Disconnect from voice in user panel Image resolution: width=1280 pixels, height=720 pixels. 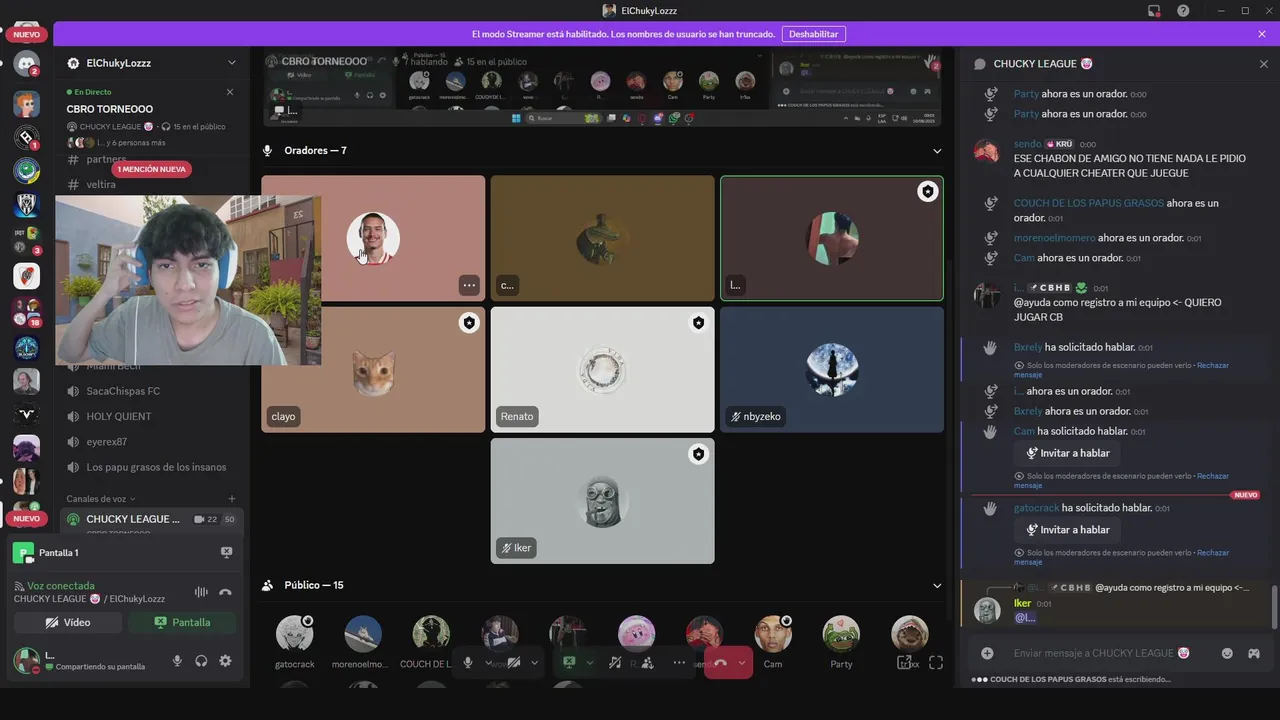[x=225, y=592]
